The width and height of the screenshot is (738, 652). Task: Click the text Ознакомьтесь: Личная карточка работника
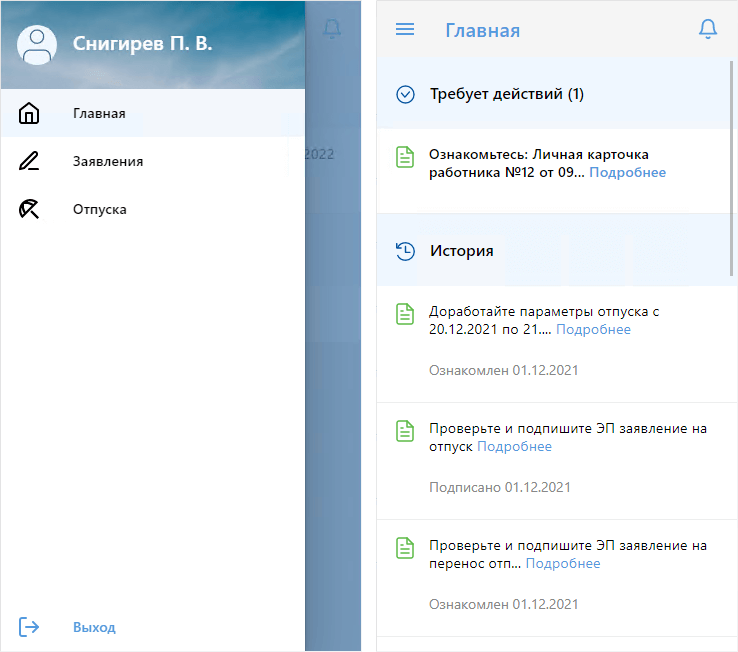538,163
